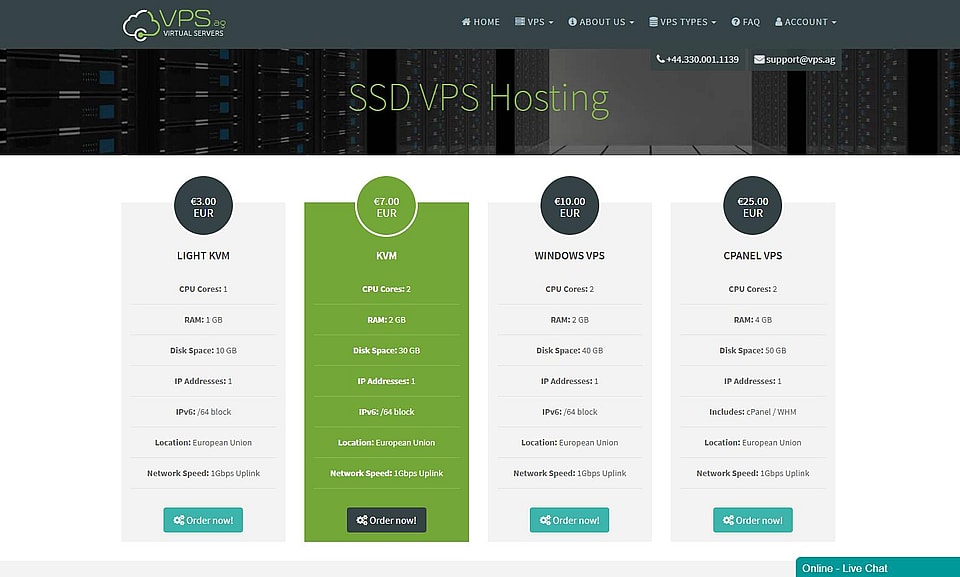Click the SSD VPS Hosting heading
The height and width of the screenshot is (577, 960).
pyautogui.click(x=479, y=98)
